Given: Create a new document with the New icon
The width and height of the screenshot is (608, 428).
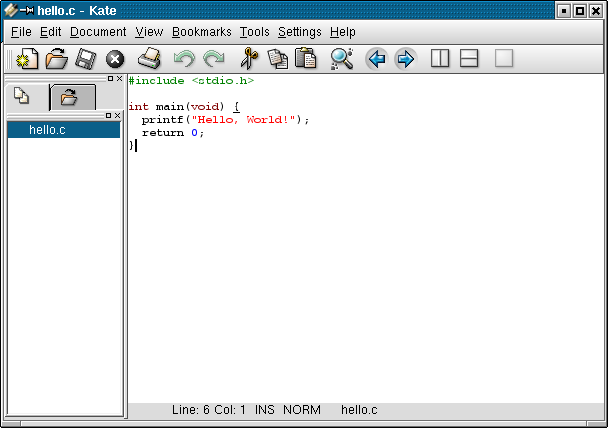Looking at the screenshot, I should click(x=27, y=59).
